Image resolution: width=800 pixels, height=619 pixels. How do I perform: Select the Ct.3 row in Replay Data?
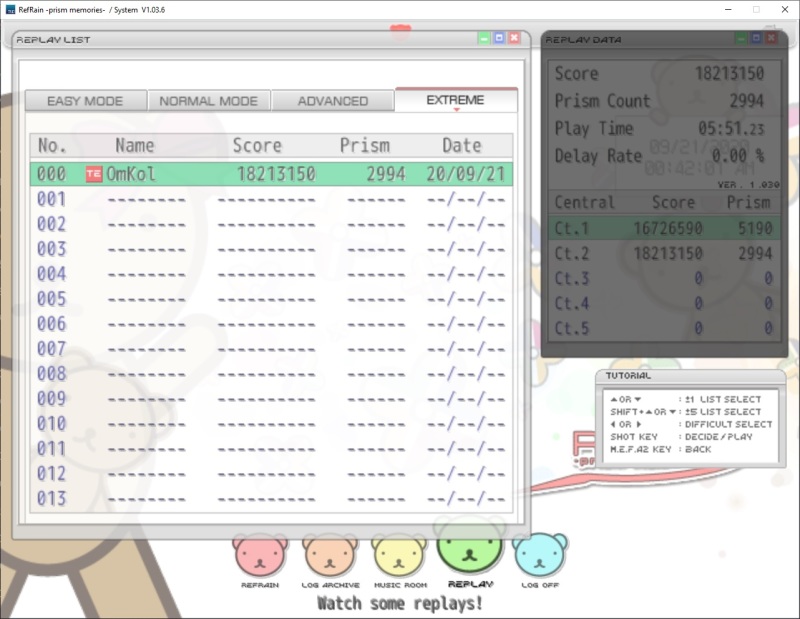pyautogui.click(x=664, y=278)
